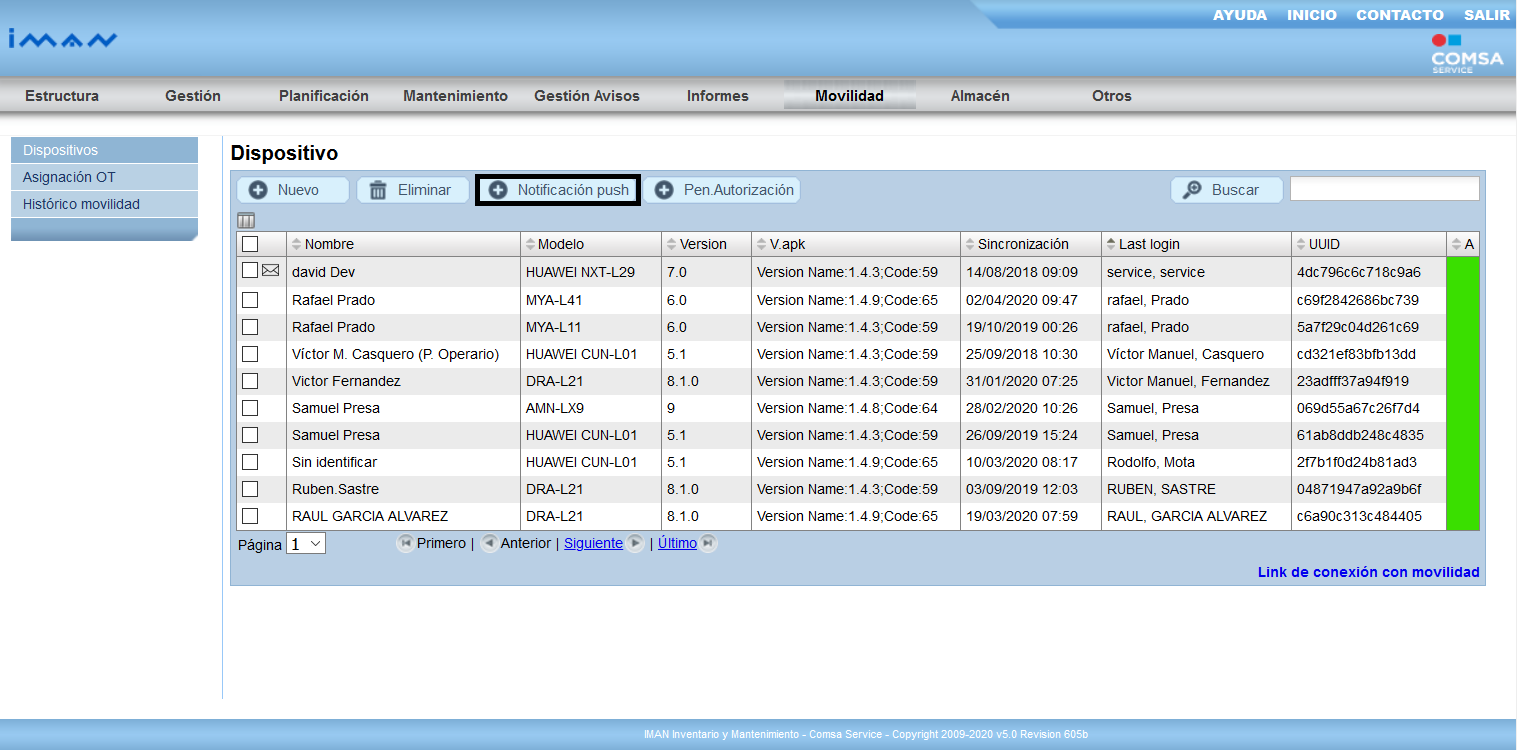Click the previous page arrow icon
The image size is (1517, 750).
pyautogui.click(x=489, y=543)
